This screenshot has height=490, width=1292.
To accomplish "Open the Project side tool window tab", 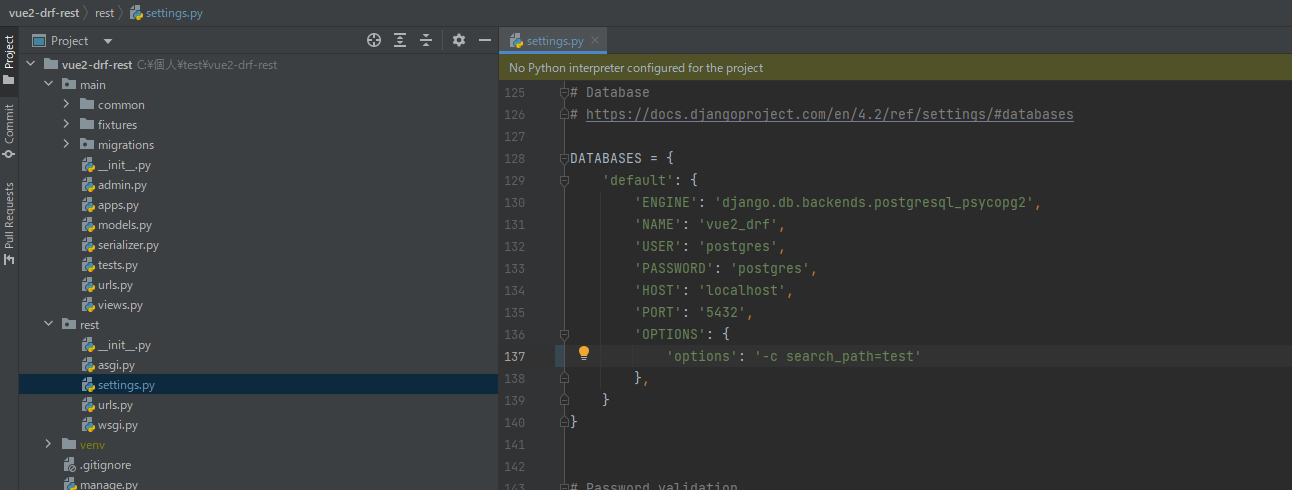I will tap(9, 60).
